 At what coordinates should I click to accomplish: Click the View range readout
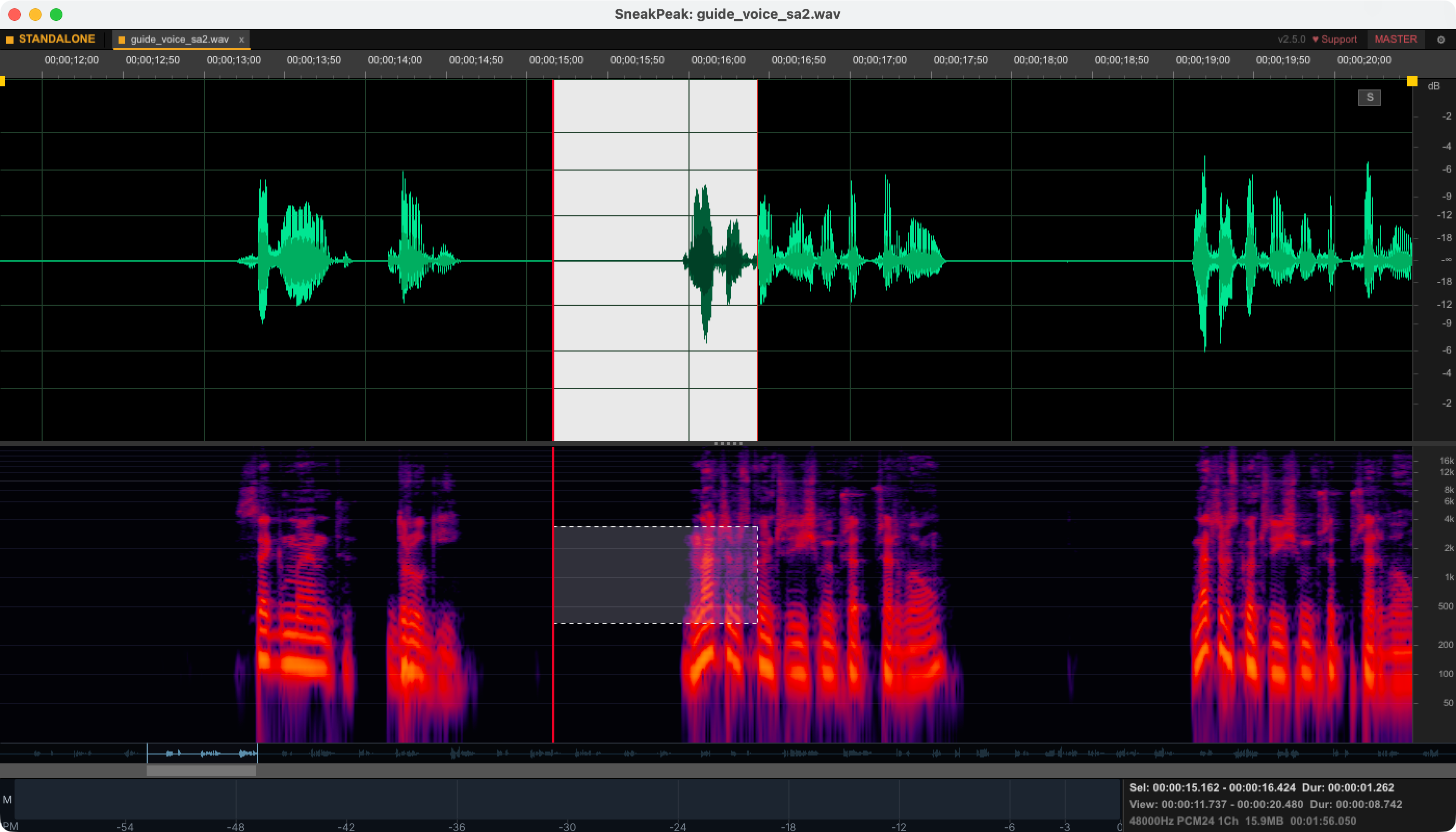[x=1265, y=804]
